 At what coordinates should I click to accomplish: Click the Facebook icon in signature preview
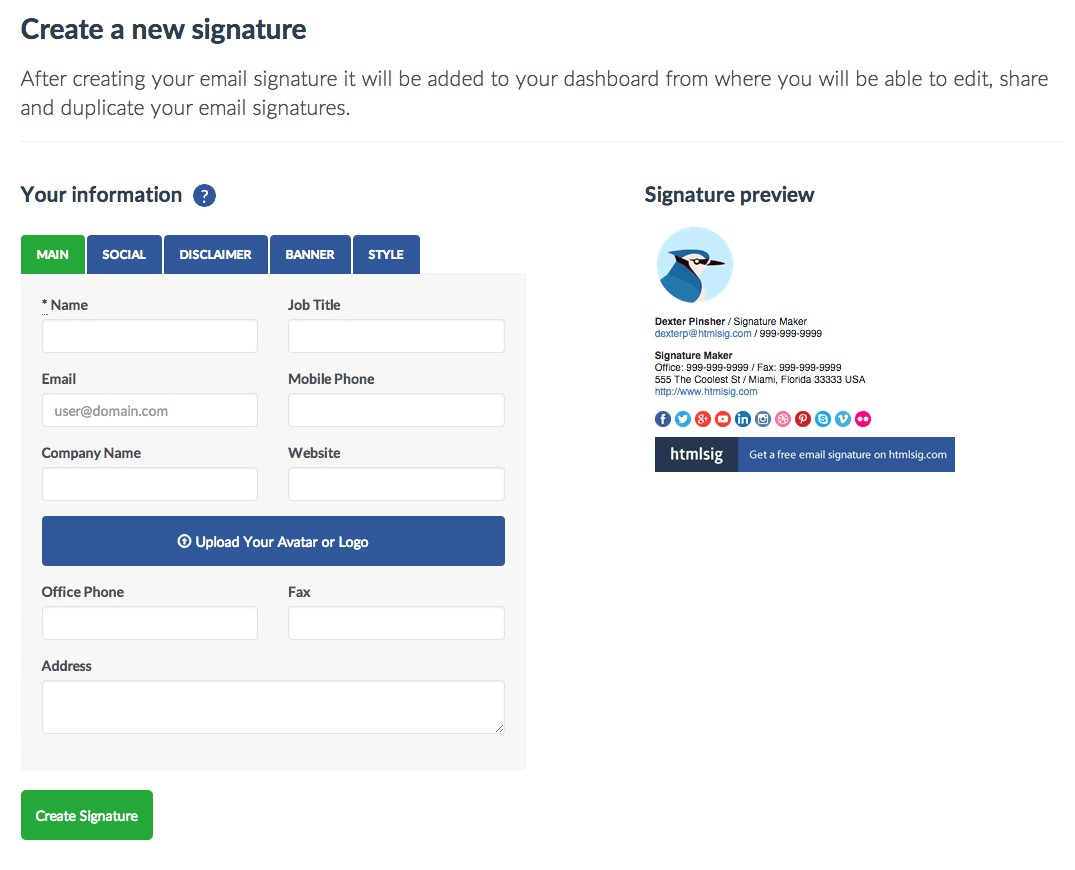tap(663, 419)
